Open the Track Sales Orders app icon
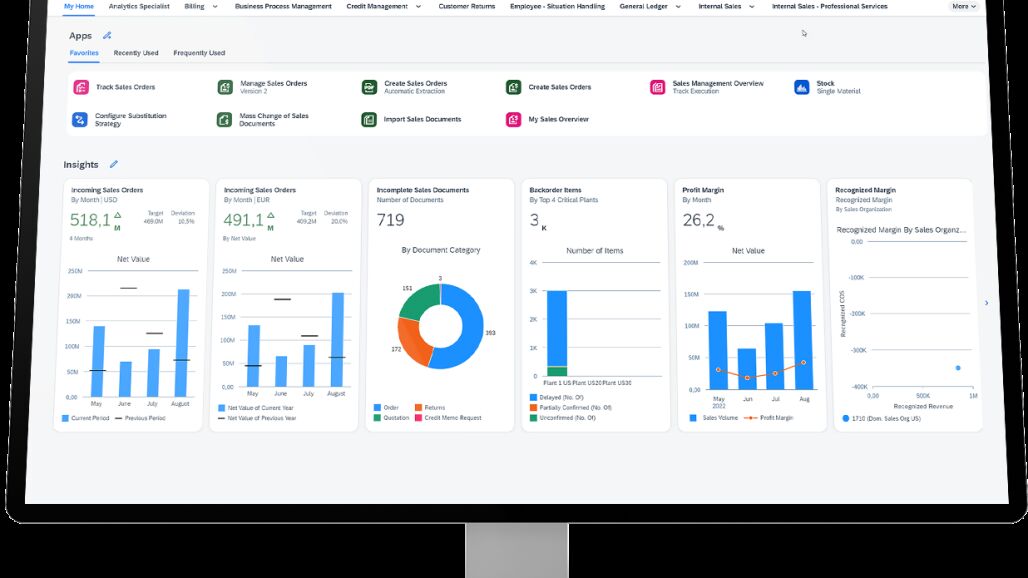 (x=81, y=88)
